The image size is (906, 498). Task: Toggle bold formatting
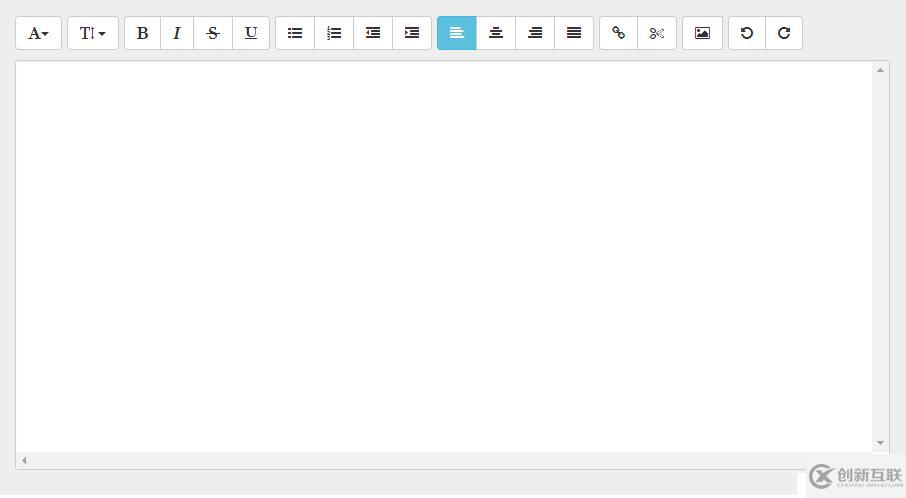pyautogui.click(x=142, y=34)
